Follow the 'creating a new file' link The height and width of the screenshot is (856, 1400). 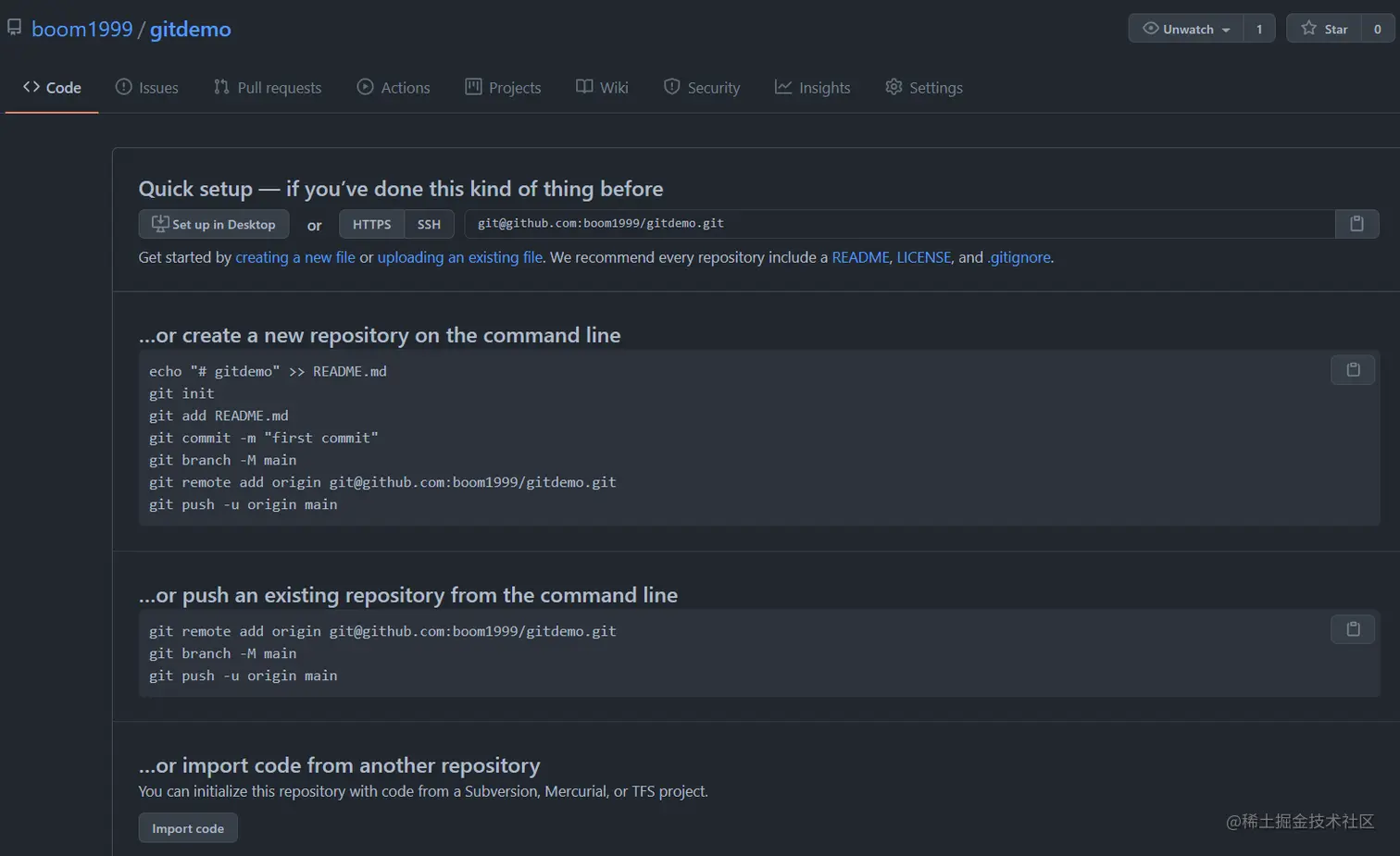295,257
